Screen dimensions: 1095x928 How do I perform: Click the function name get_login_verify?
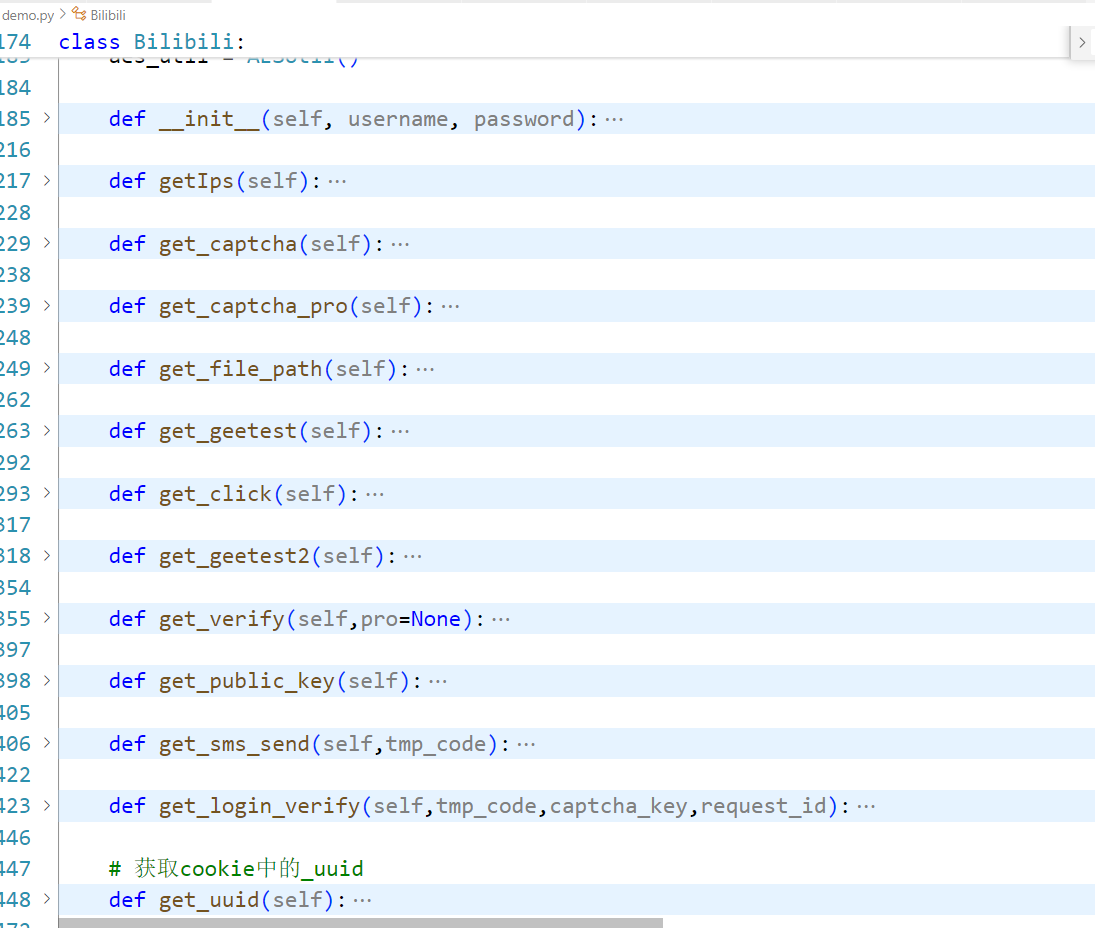pyautogui.click(x=259, y=807)
